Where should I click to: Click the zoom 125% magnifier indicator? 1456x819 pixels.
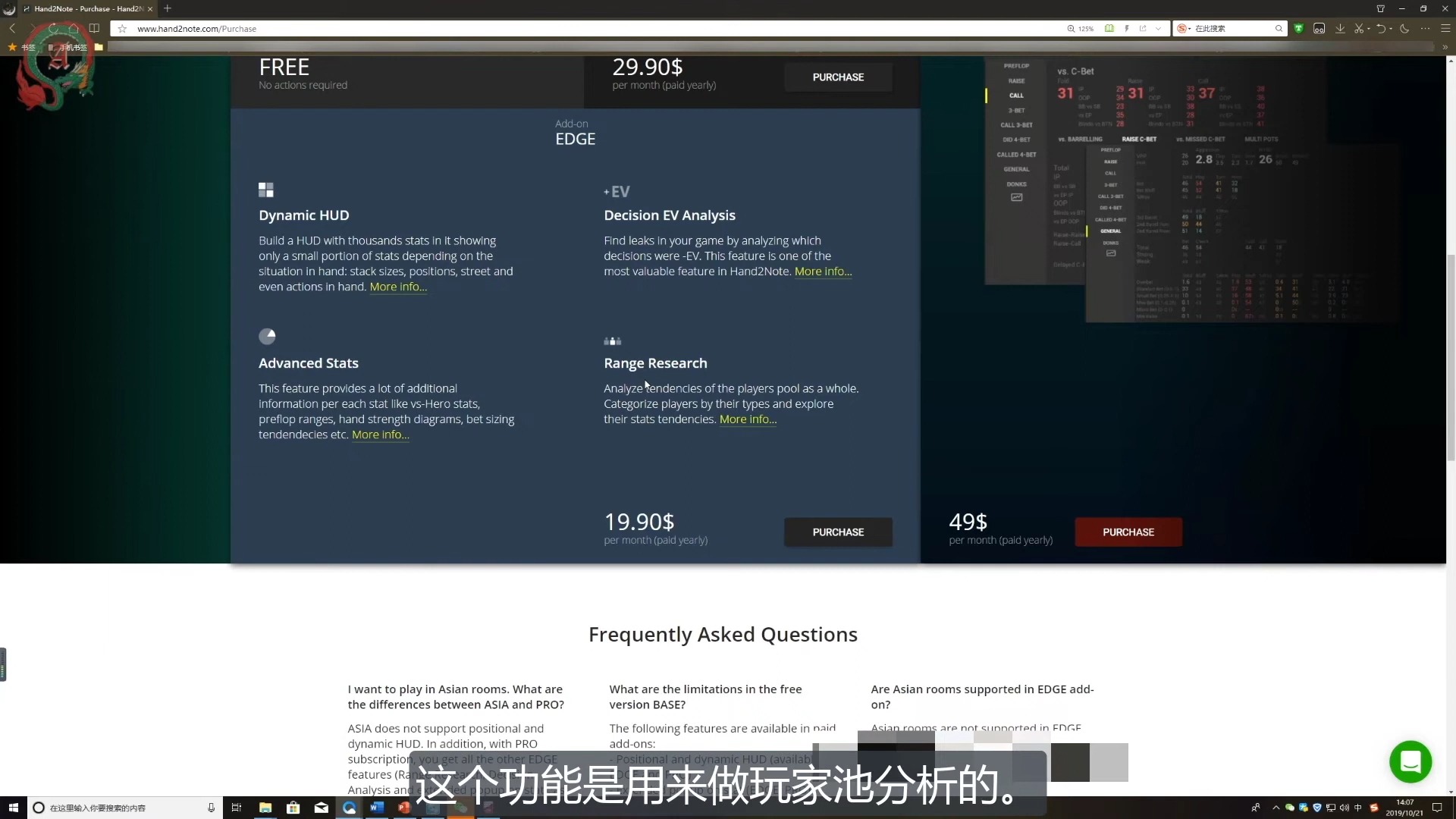pyautogui.click(x=1081, y=29)
